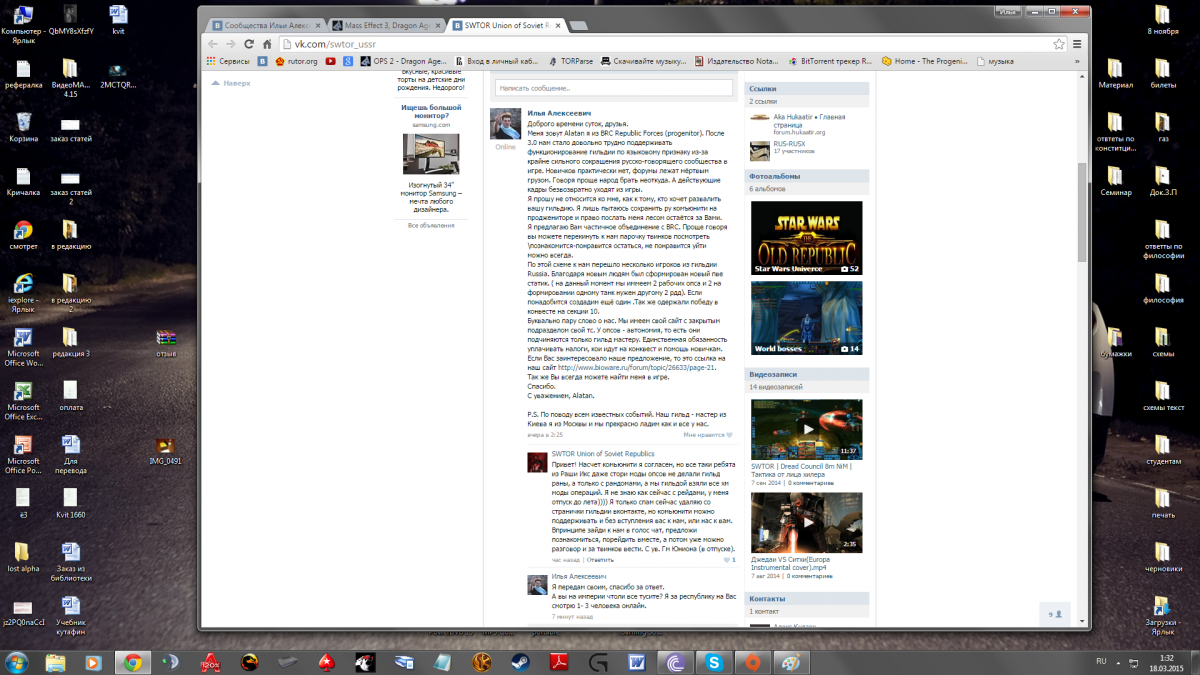Open Microsoft Word from the taskbar

637,661
